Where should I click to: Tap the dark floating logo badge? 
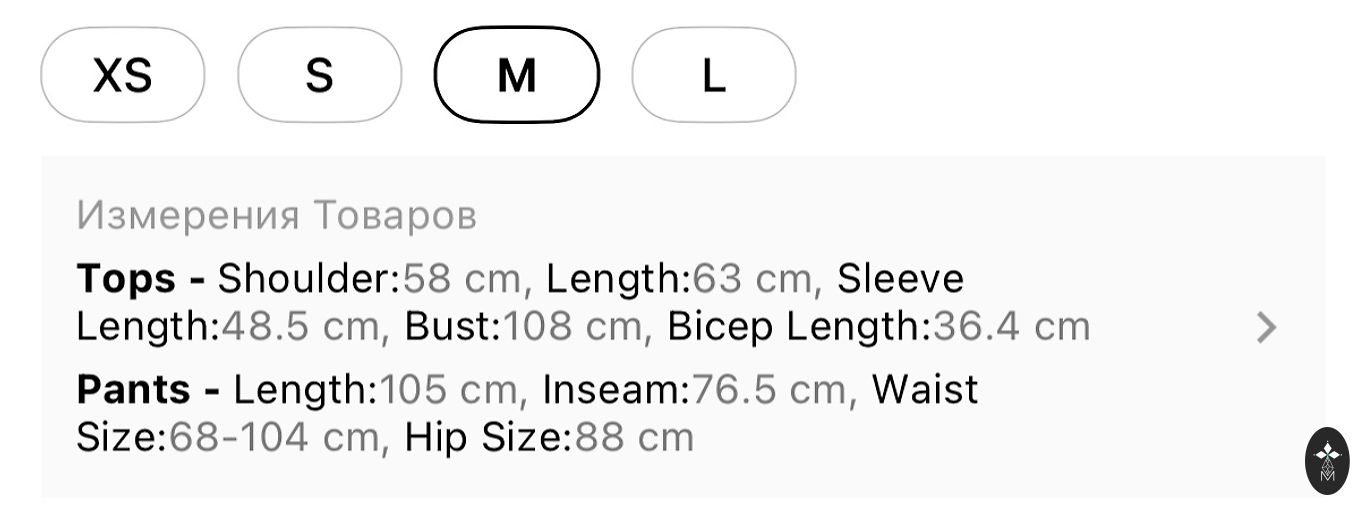click(1327, 461)
